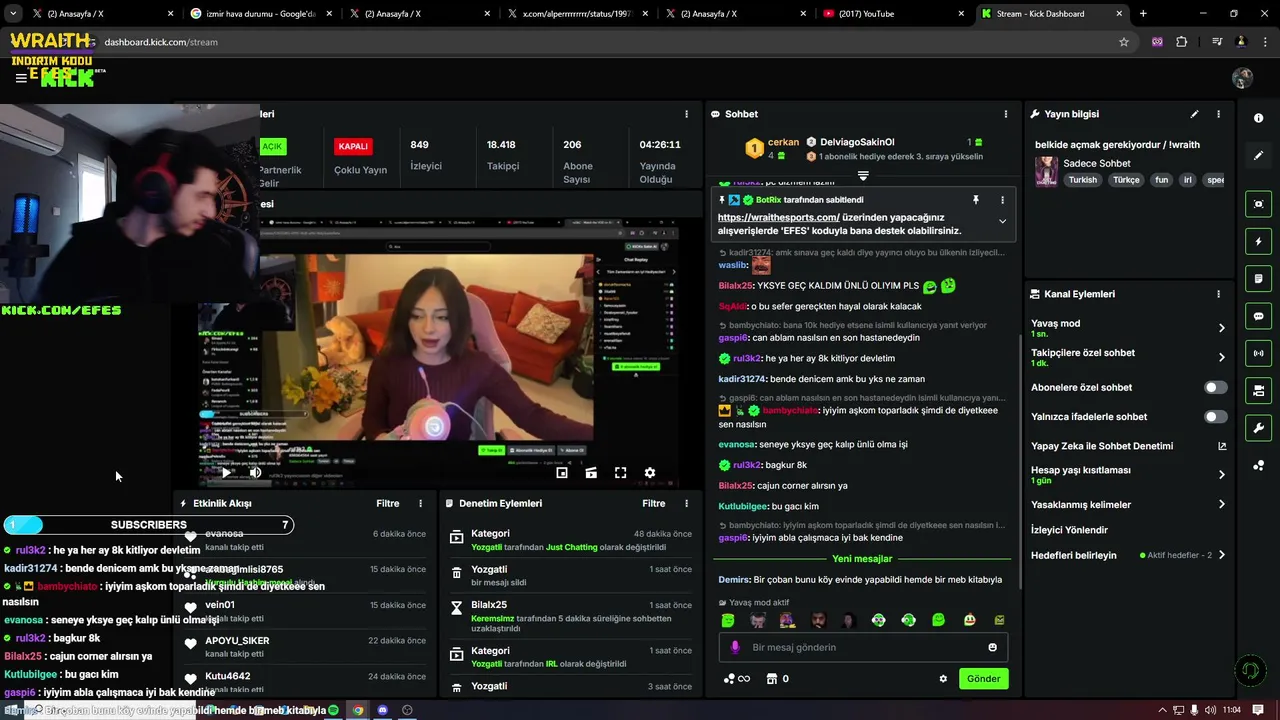The height and width of the screenshot is (720, 1280).
Task: Toggle Yalnızca ifadelerle sohbet switch
Action: tap(1215, 416)
